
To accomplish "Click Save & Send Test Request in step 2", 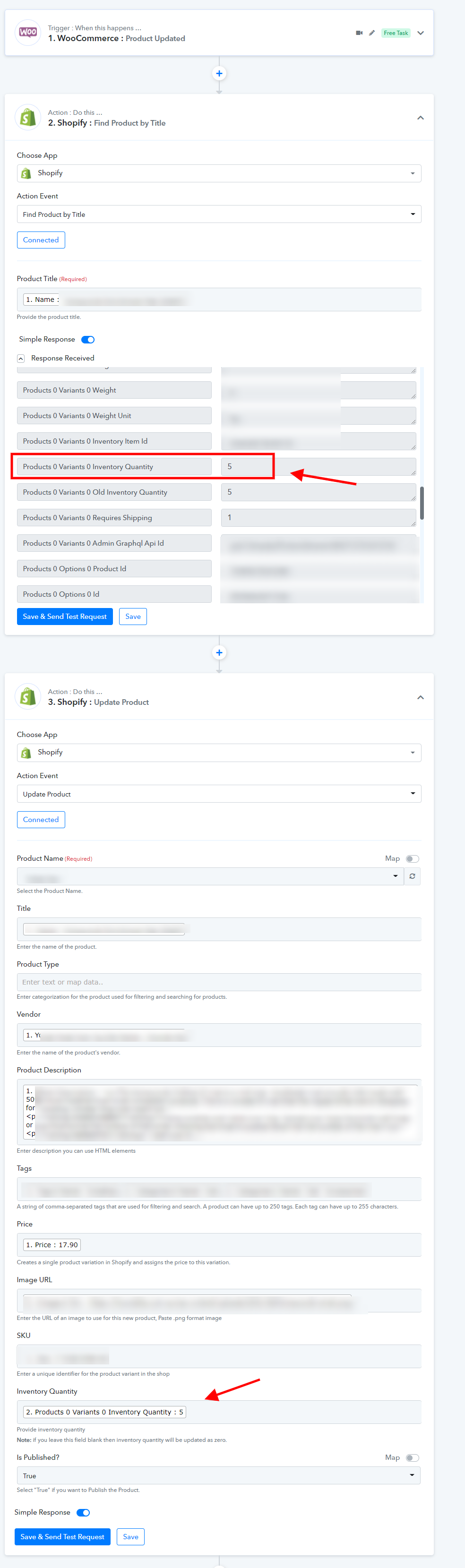I will click(x=65, y=617).
